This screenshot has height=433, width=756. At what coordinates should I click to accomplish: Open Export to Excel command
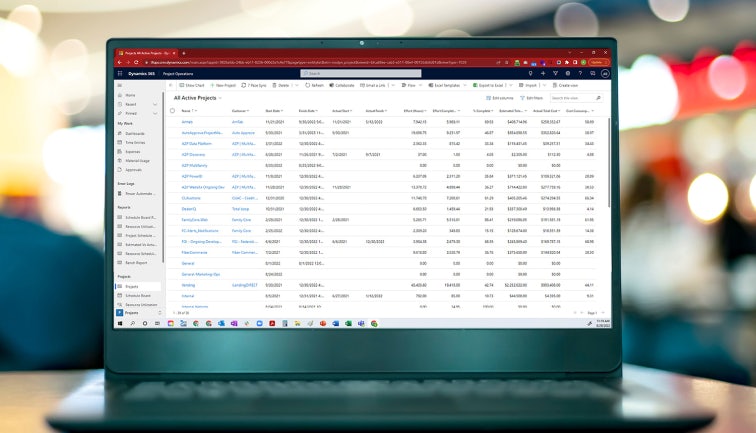pos(488,85)
